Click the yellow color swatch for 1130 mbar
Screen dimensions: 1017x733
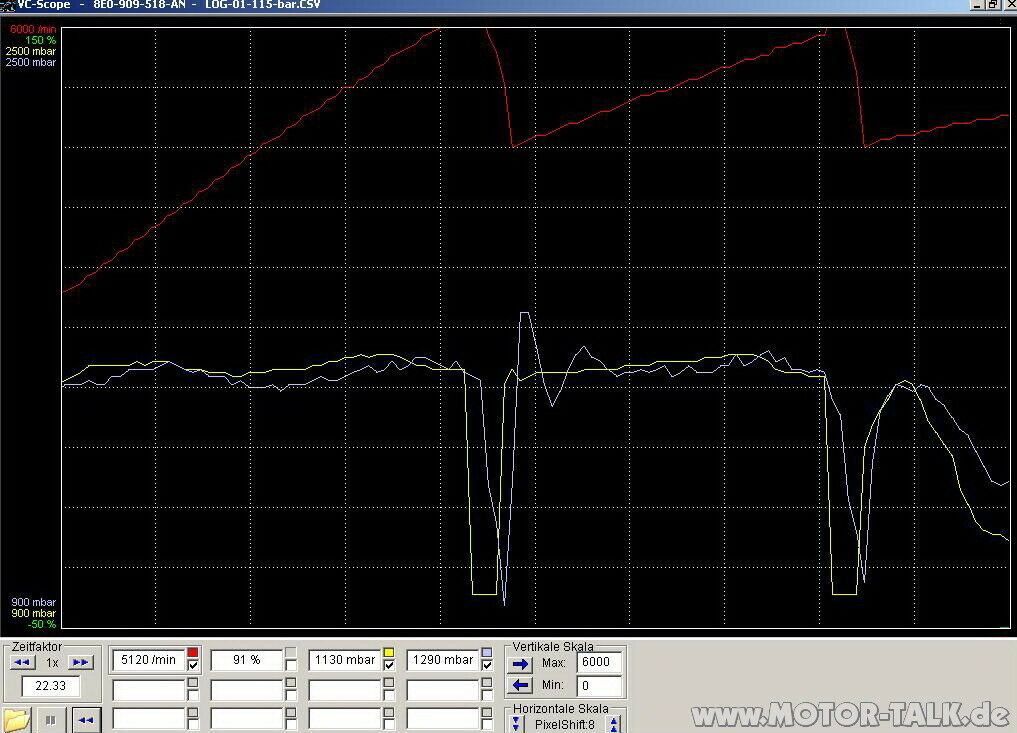click(x=389, y=652)
